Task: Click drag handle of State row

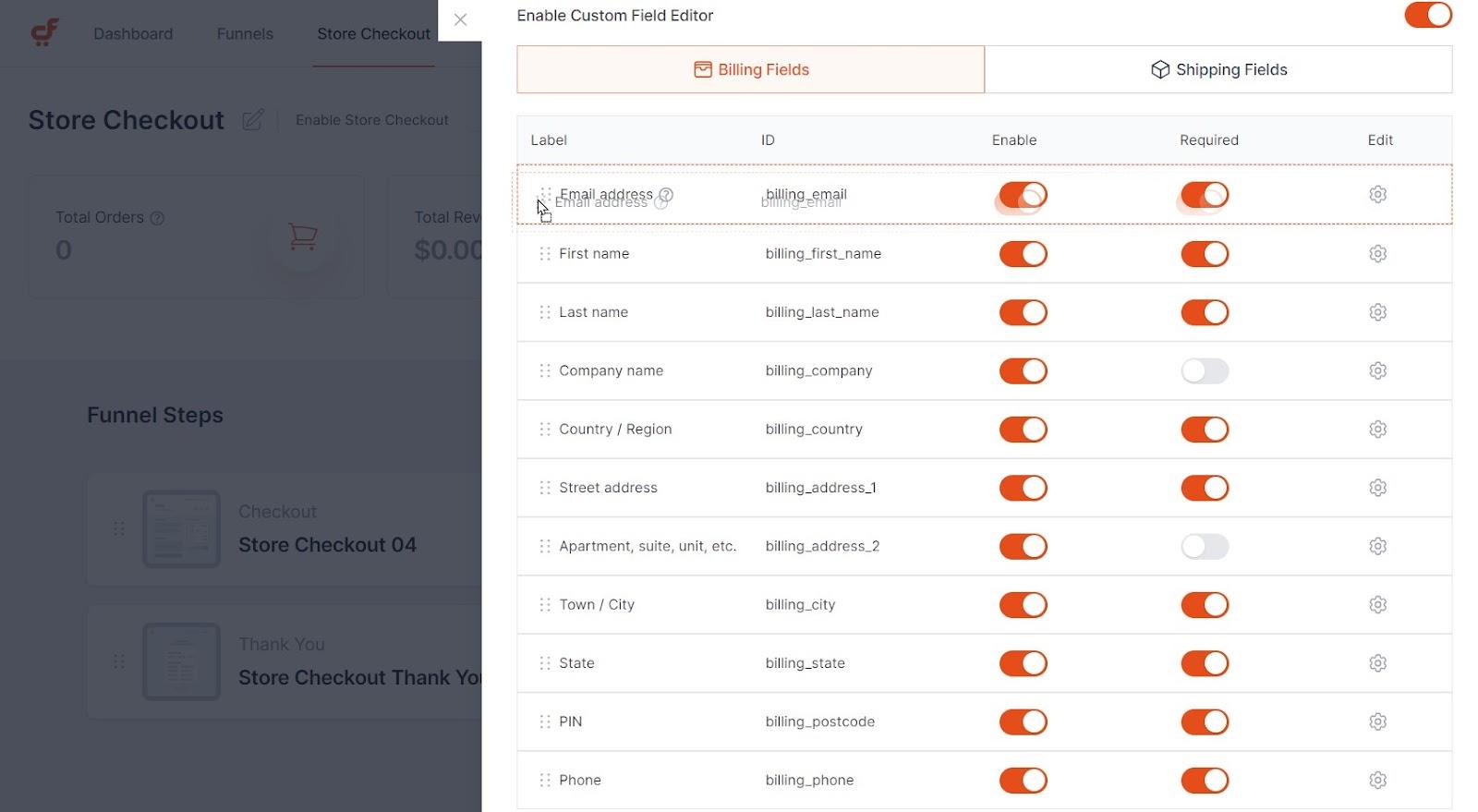Action: [x=544, y=663]
